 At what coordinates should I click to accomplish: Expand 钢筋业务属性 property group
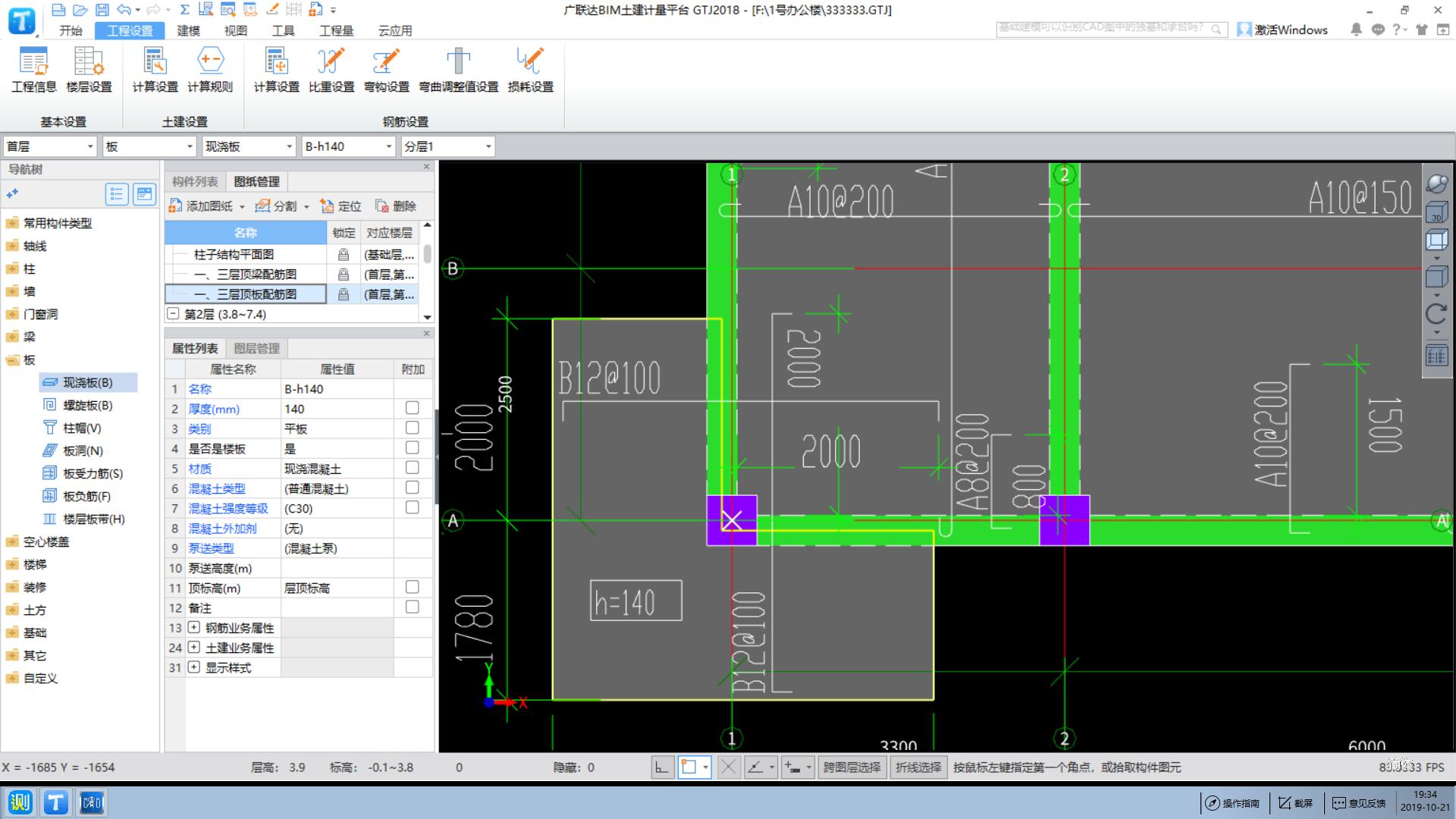coord(193,627)
